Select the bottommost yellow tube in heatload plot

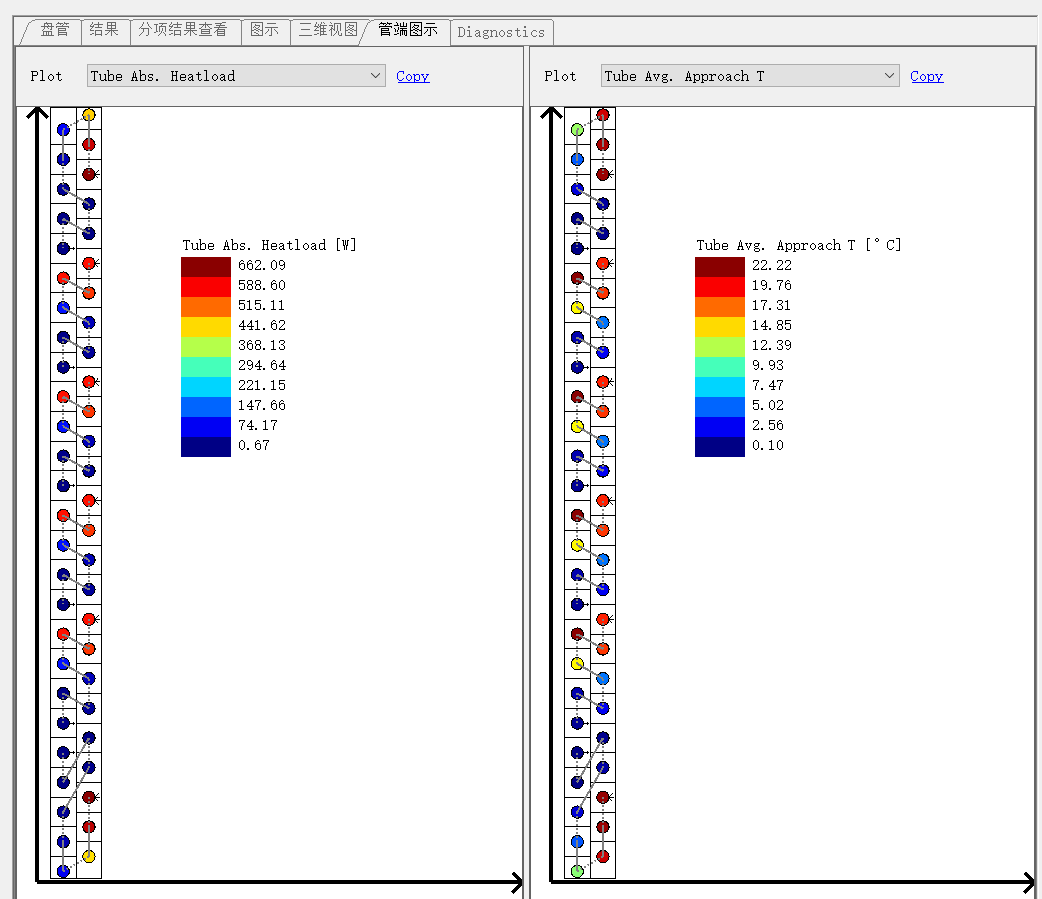tap(88, 856)
